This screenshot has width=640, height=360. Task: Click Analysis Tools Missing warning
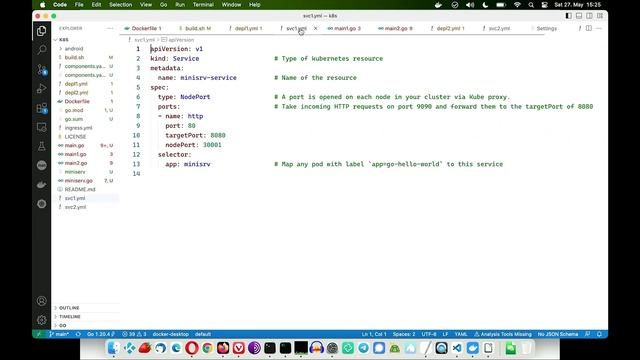(x=503, y=334)
